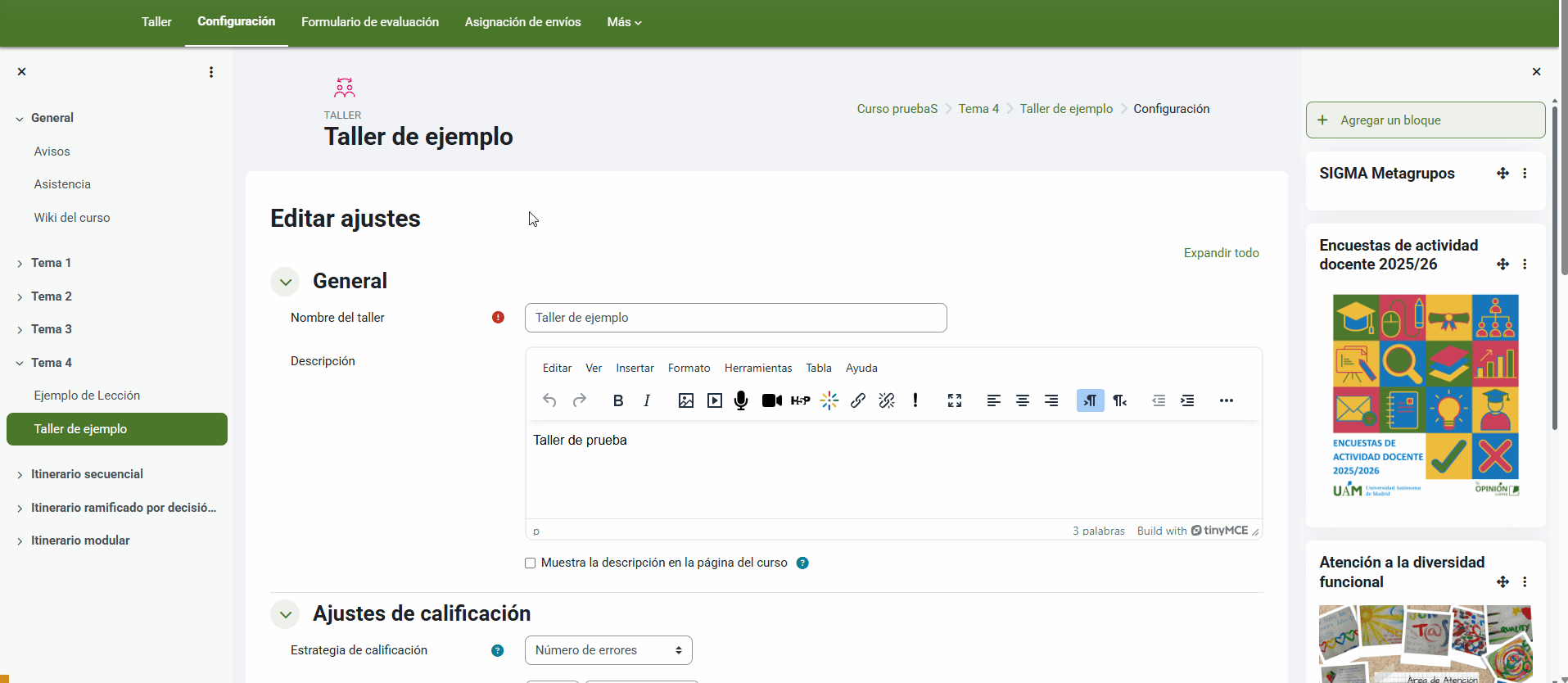Set right-to-left text direction

[x=1119, y=400]
